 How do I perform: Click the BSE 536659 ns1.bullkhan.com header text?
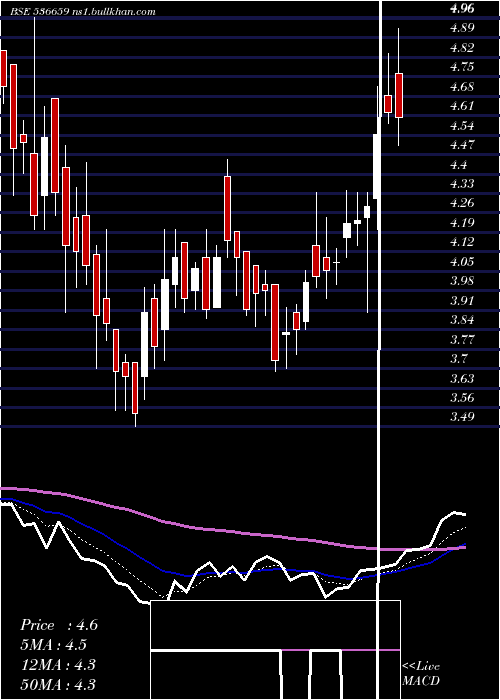(x=83, y=12)
